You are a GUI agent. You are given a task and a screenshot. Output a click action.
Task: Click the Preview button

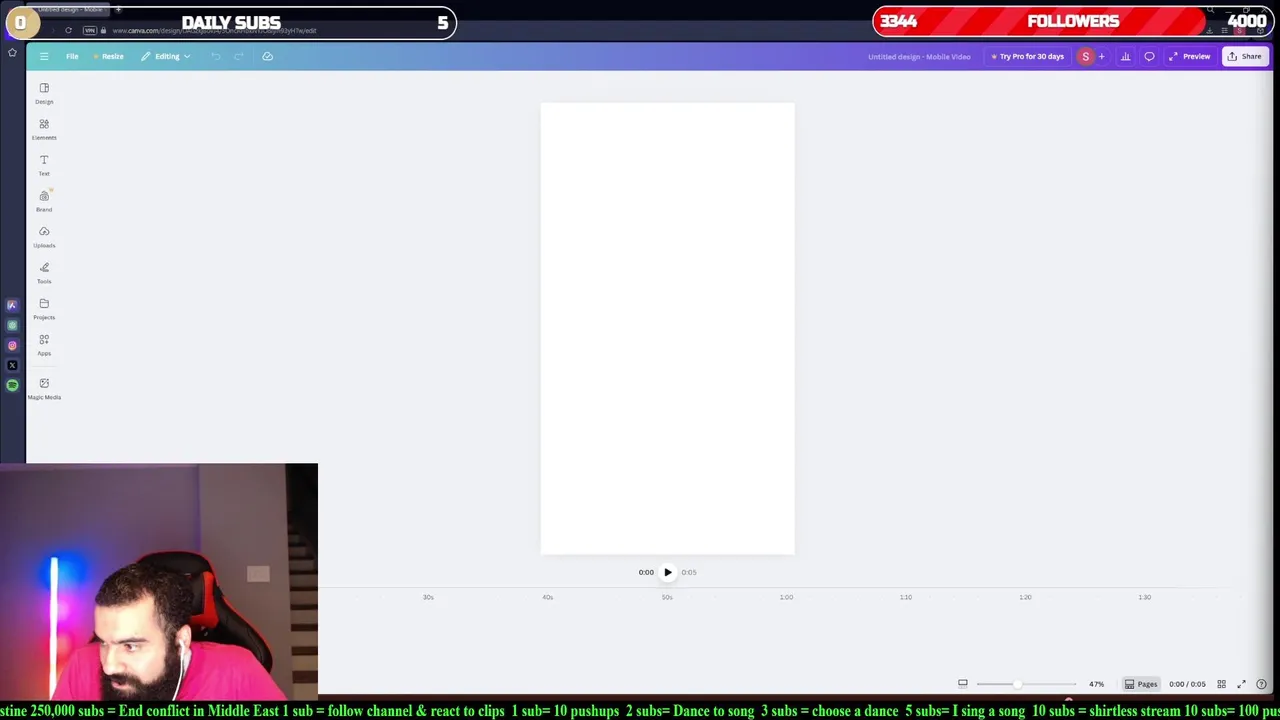coord(1190,57)
